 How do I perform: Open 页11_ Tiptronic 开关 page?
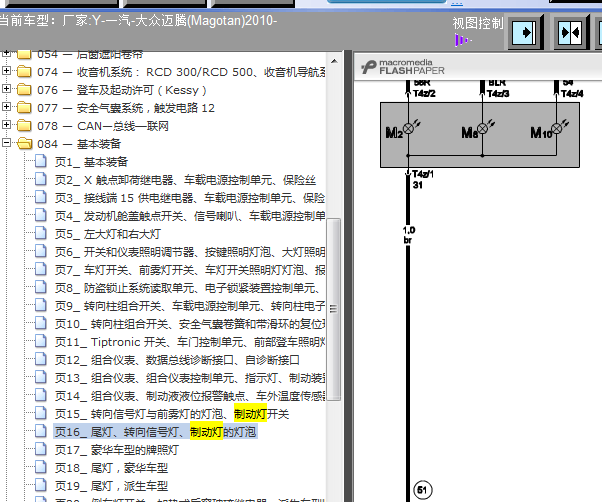point(190,342)
